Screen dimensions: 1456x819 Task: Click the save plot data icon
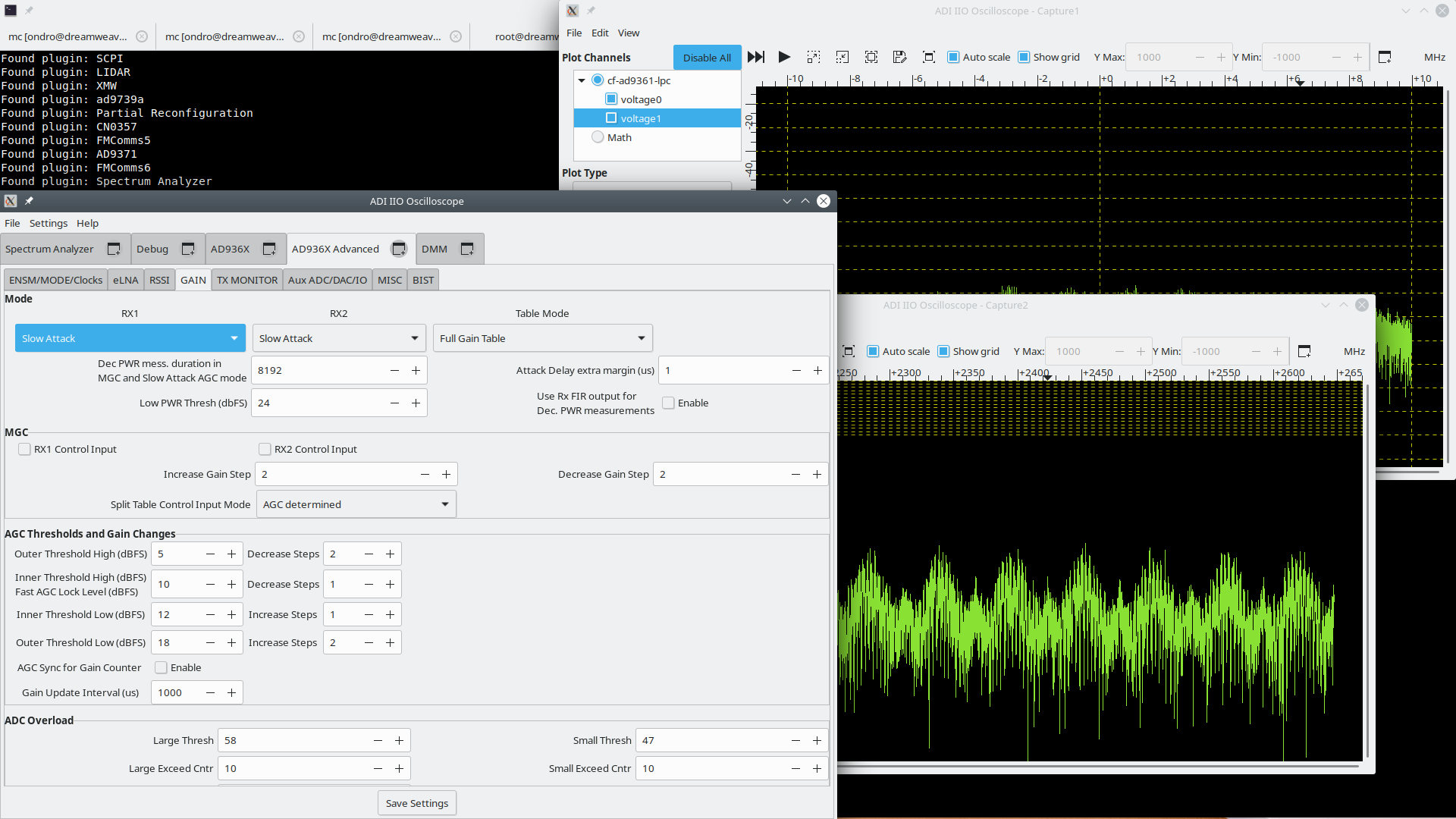click(x=900, y=57)
